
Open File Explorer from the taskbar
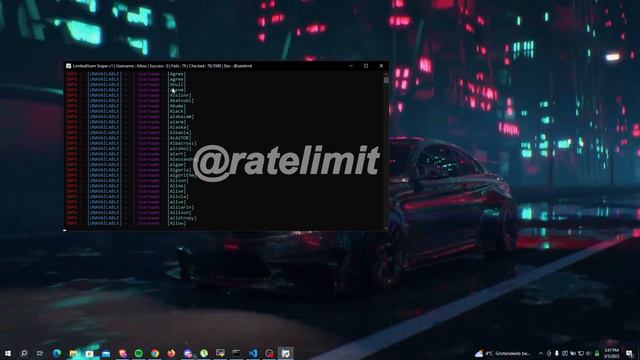tap(73, 353)
